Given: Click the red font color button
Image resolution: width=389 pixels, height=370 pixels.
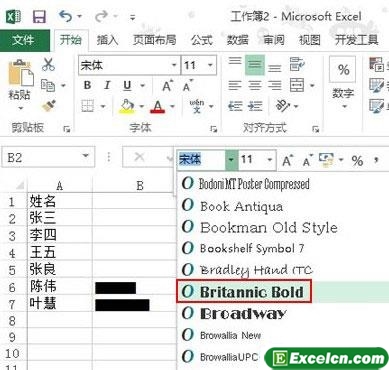Looking at the screenshot, I should pos(158,107).
